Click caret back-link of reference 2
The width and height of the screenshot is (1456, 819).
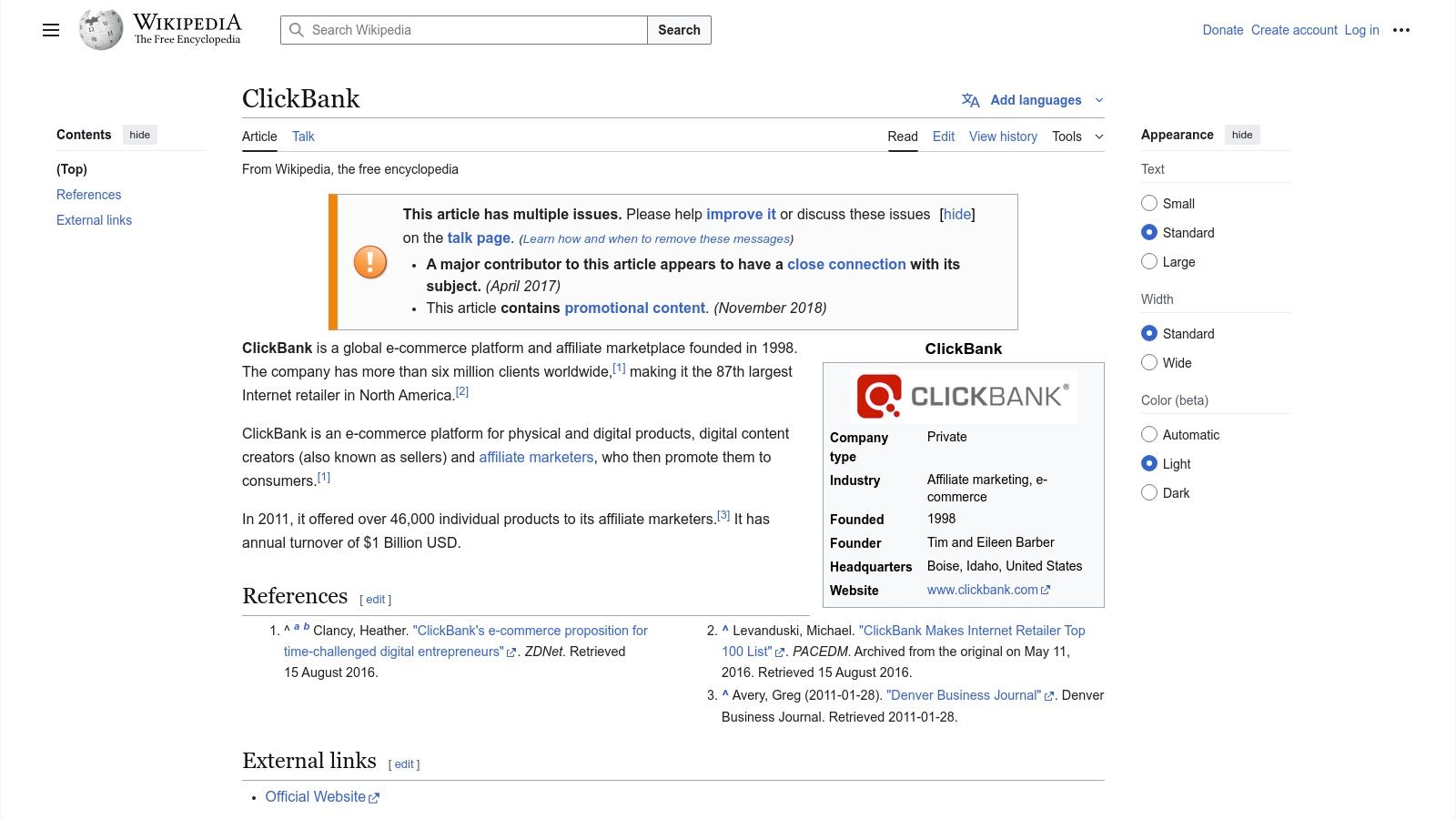(725, 629)
